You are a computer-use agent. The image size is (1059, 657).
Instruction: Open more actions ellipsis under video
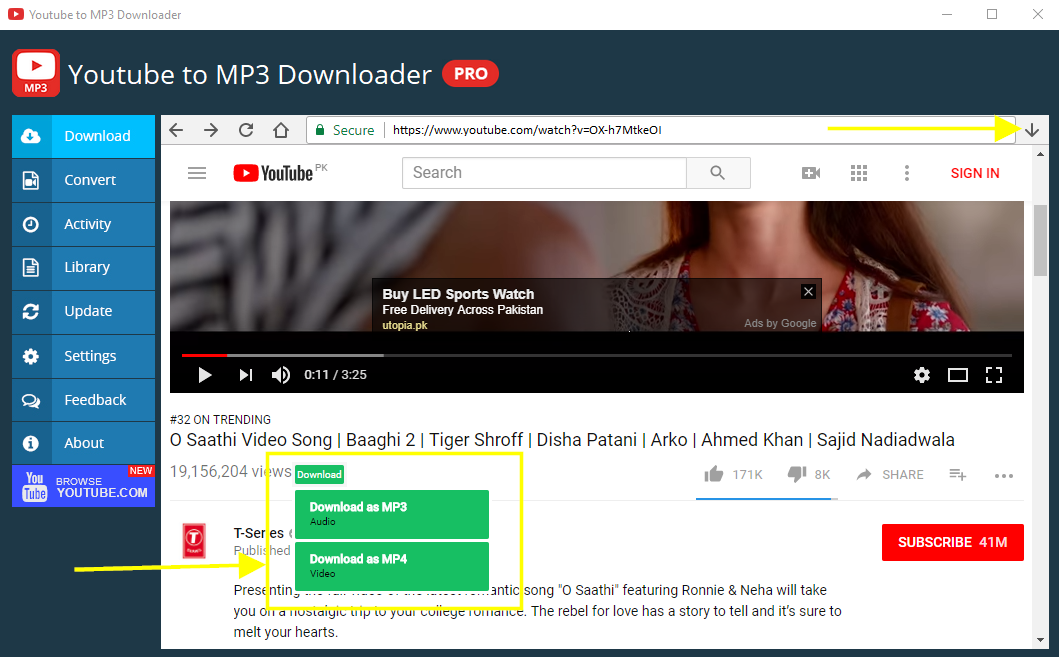point(1004,476)
